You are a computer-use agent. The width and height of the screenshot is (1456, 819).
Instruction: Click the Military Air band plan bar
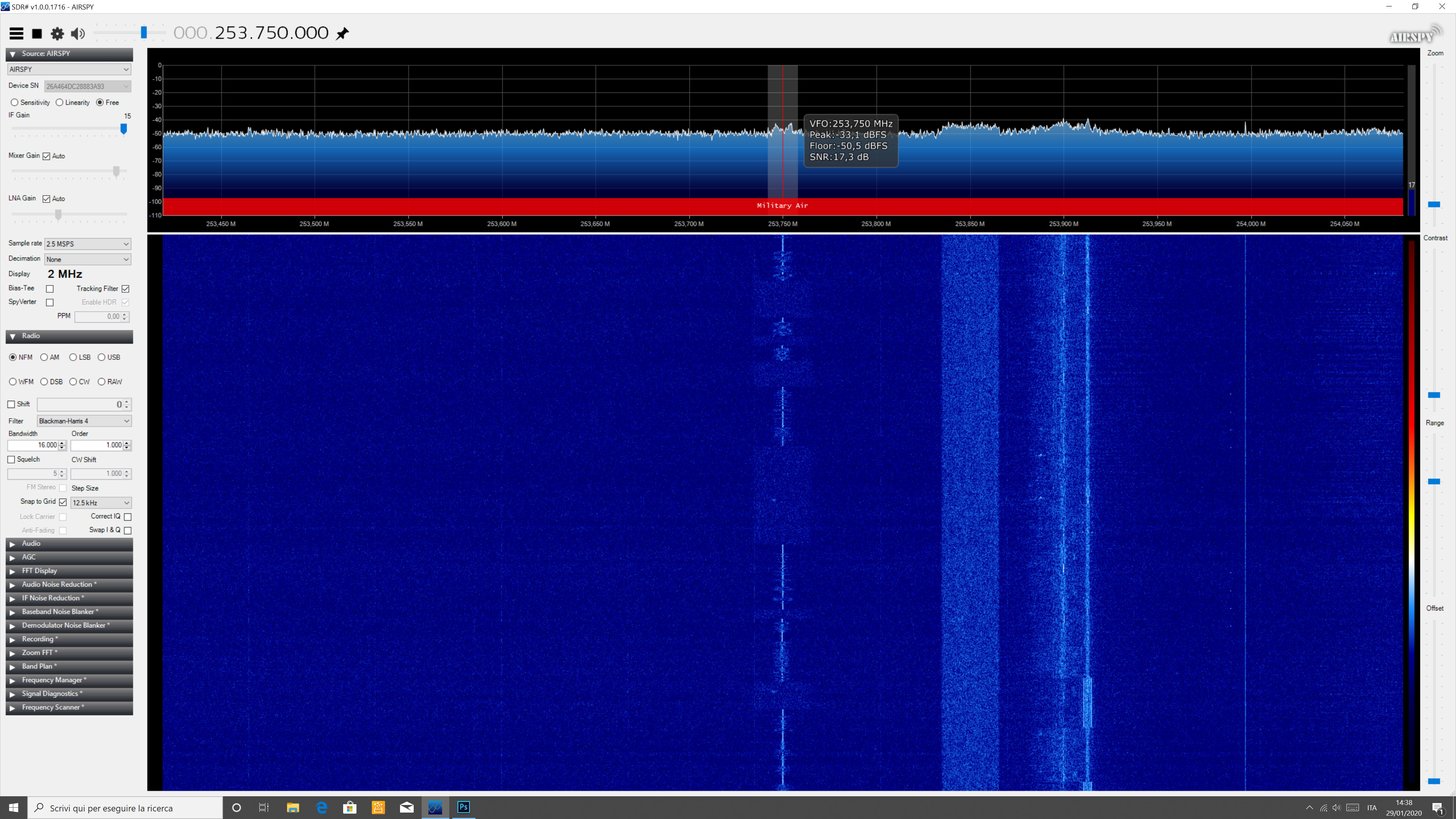[x=783, y=206]
